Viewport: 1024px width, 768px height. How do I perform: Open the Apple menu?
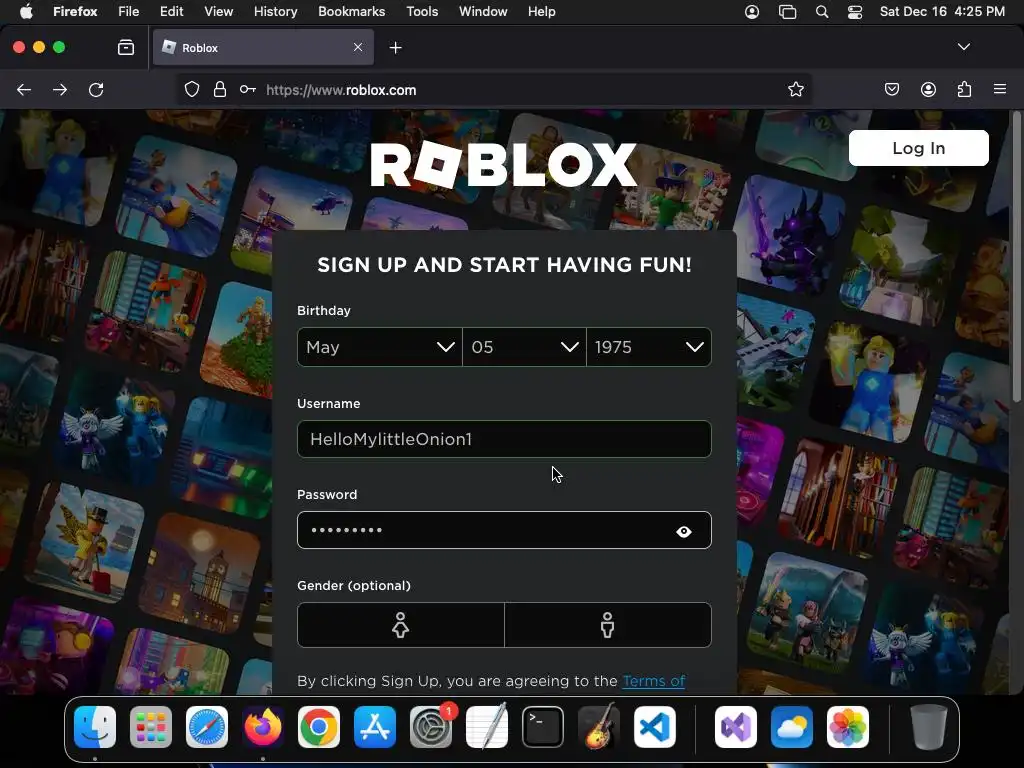click(x=26, y=12)
